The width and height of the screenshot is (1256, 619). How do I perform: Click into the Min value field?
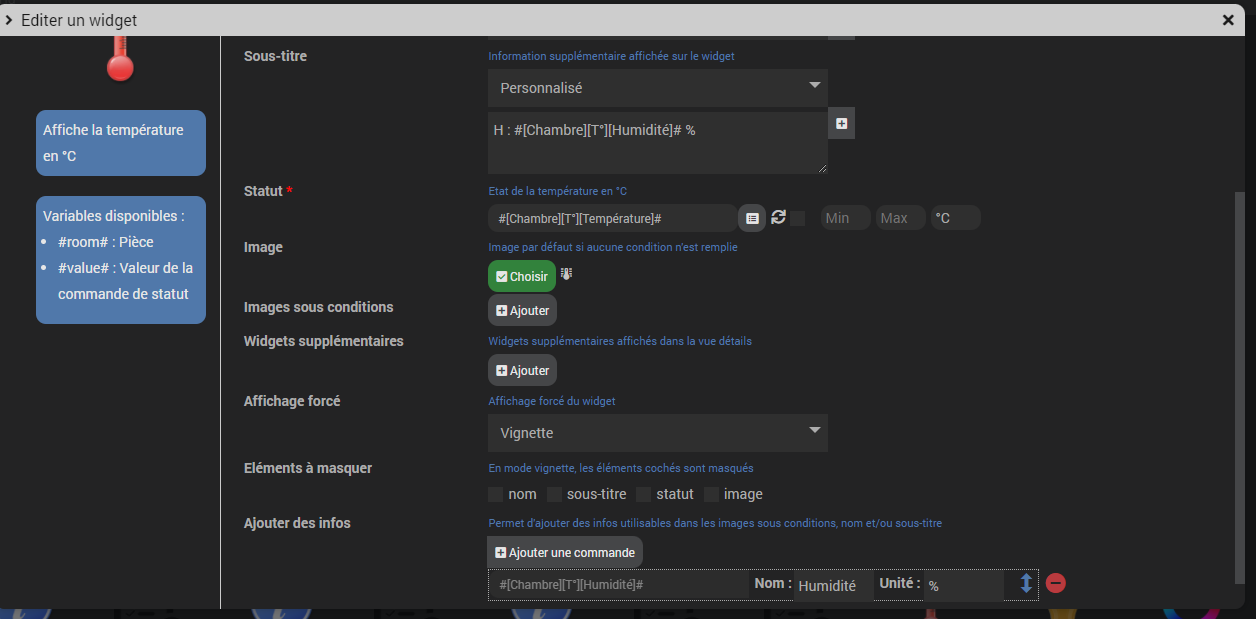pos(845,218)
